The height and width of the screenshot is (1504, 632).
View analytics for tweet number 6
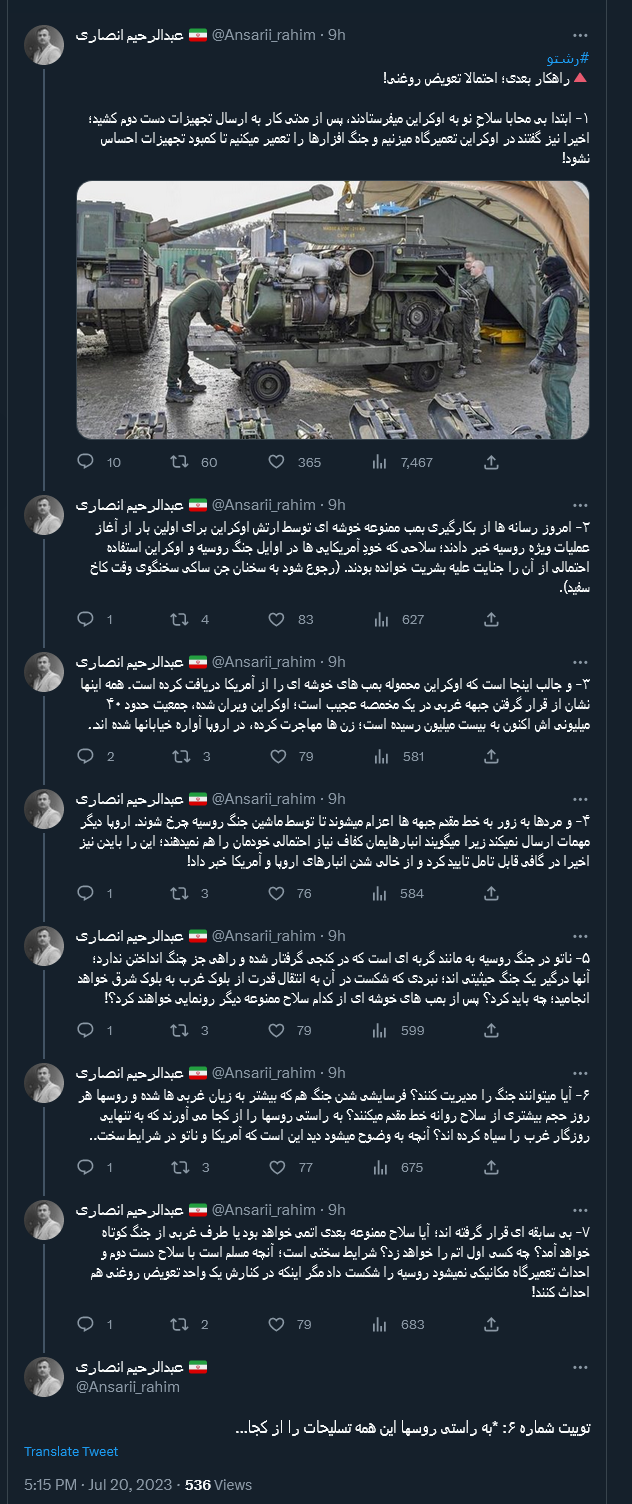pyautogui.click(x=381, y=1163)
